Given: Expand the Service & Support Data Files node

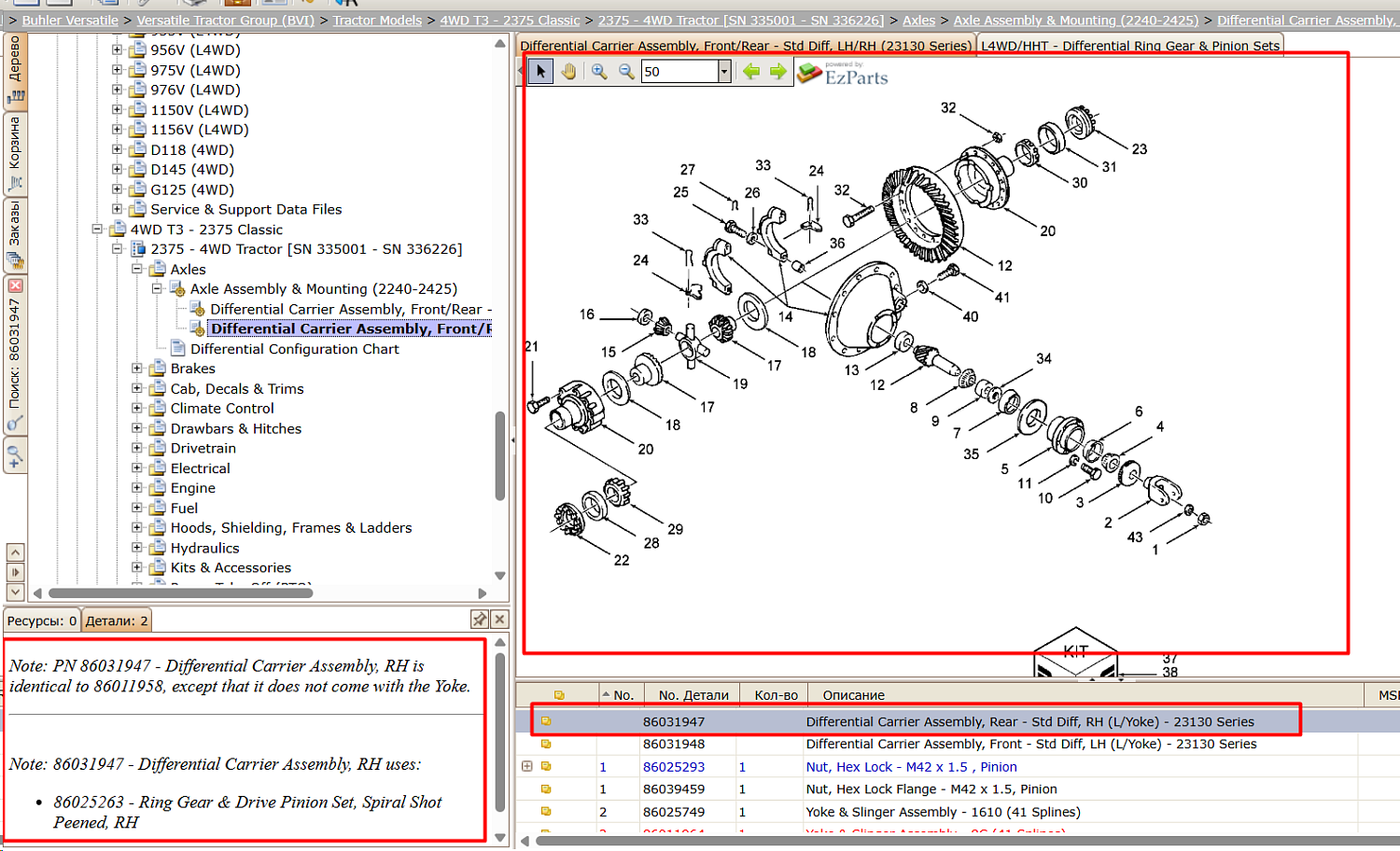Looking at the screenshot, I should [x=117, y=209].
